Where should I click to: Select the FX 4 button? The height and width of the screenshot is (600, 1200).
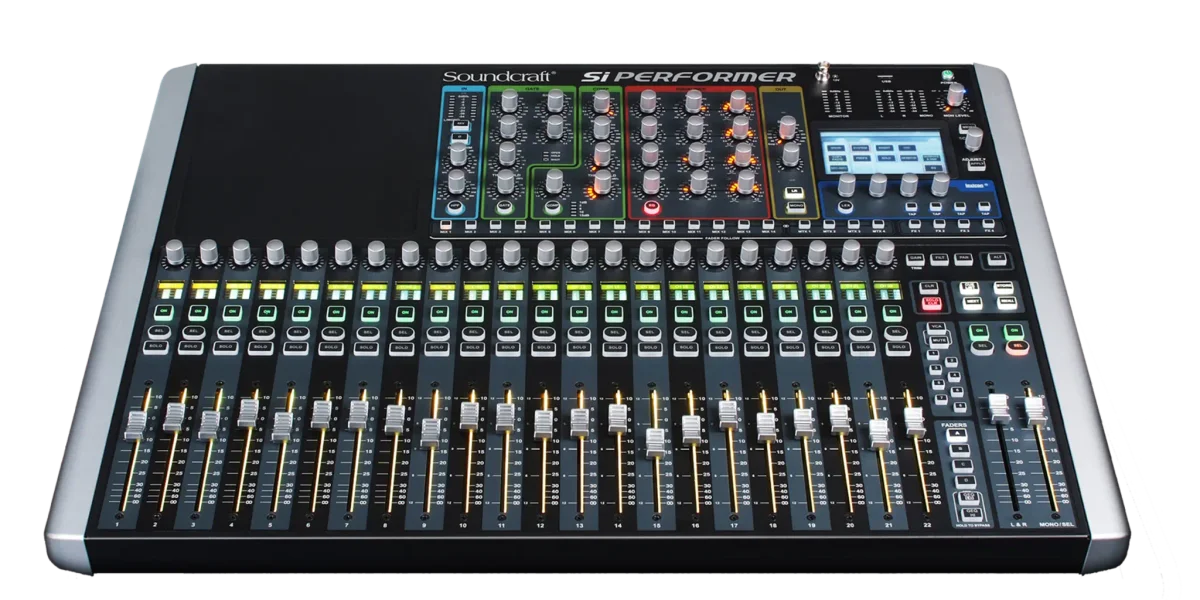(989, 226)
